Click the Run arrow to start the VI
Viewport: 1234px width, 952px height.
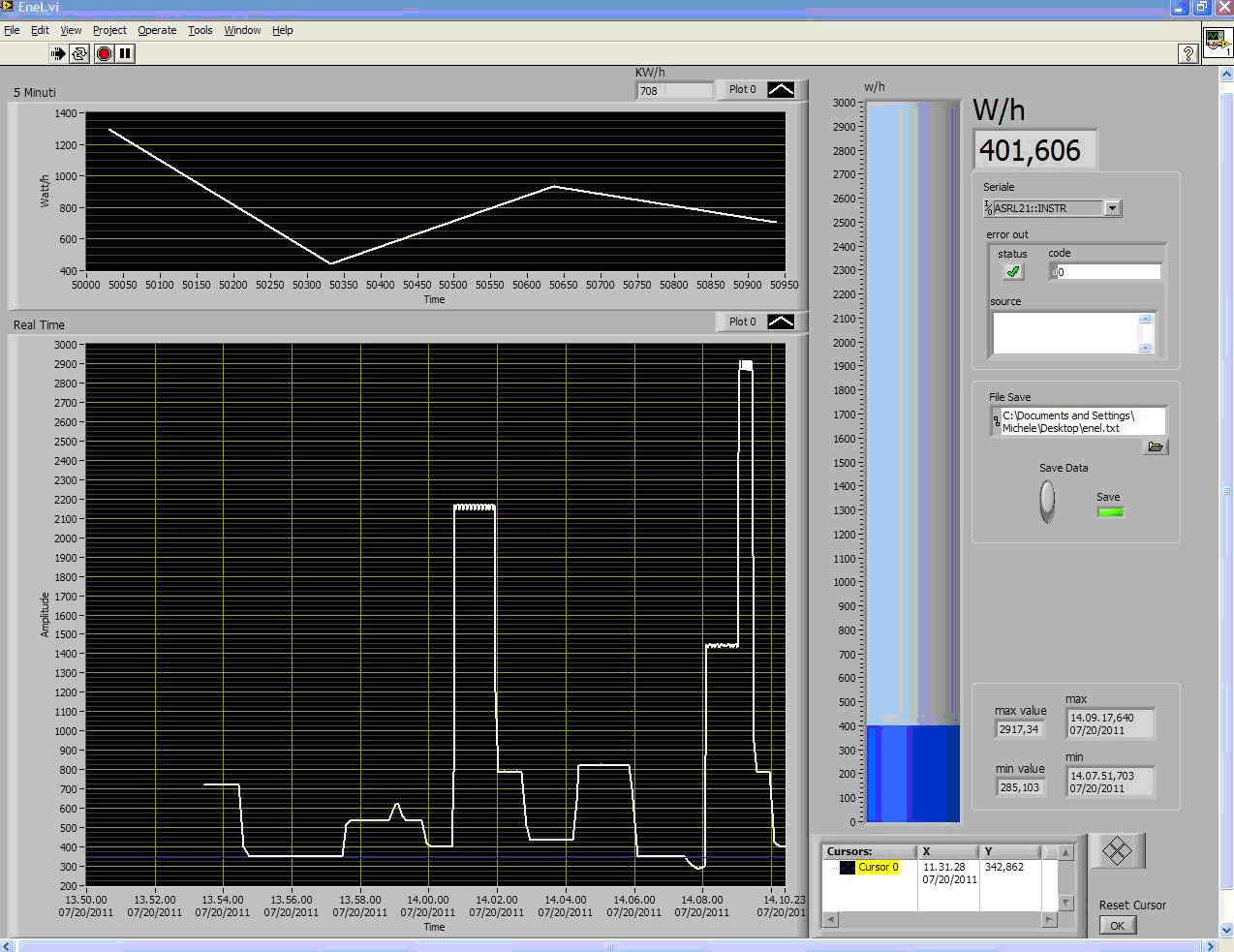58,53
